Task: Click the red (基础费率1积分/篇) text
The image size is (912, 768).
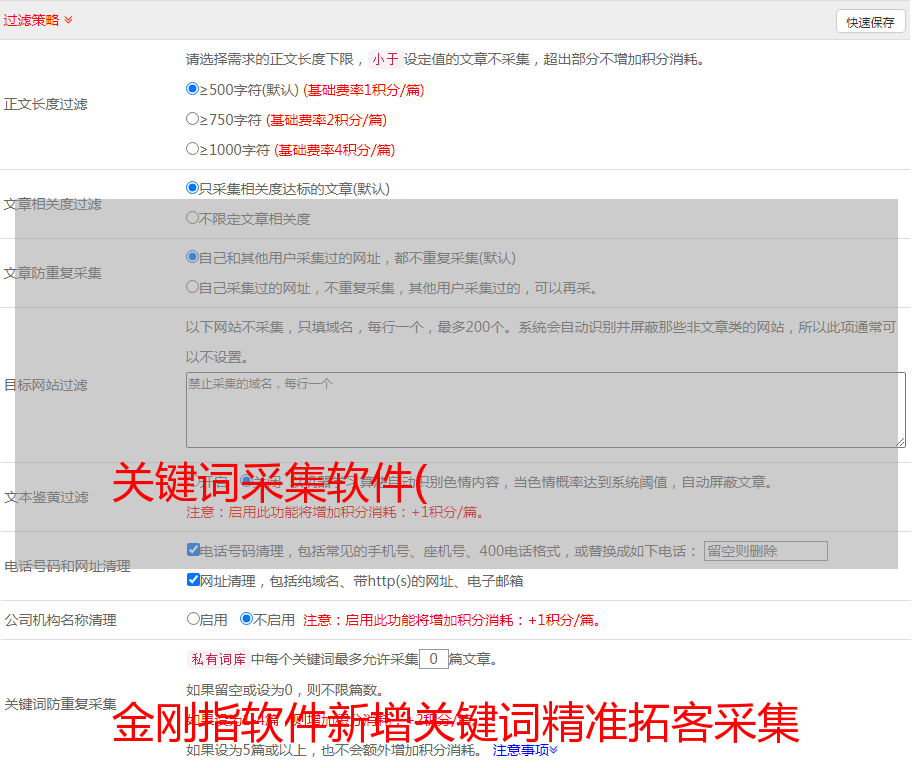Action: click(364, 90)
